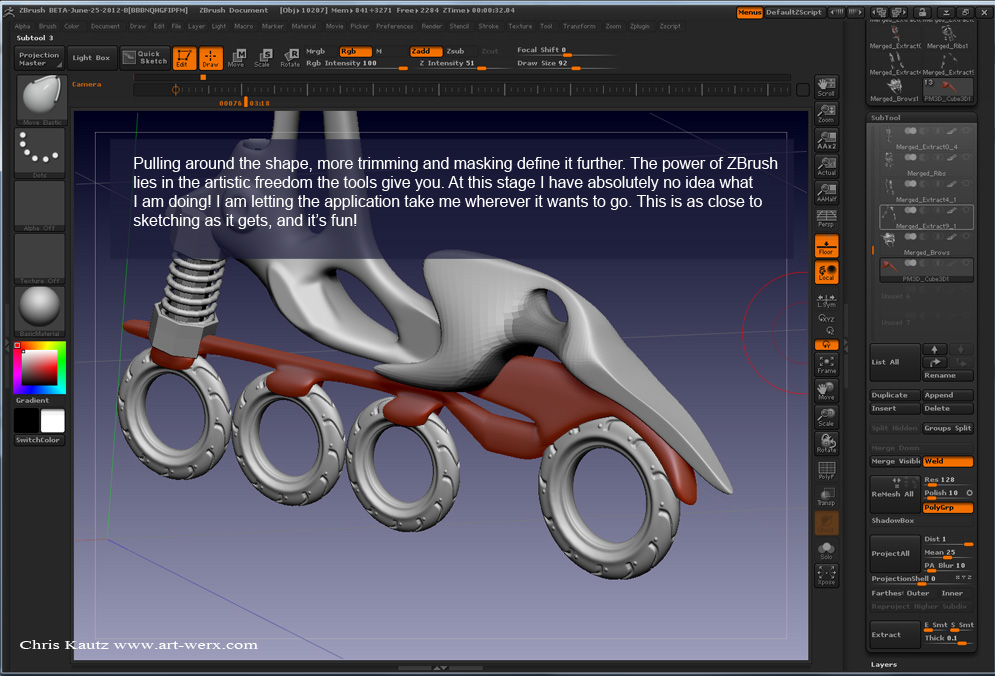Click the Frame icon in right shelf
The height and width of the screenshot is (676, 995).
(x=826, y=364)
